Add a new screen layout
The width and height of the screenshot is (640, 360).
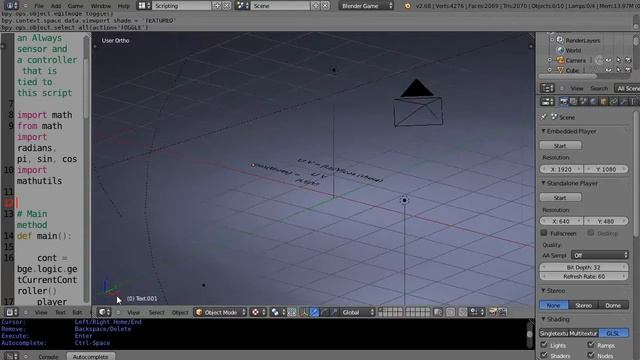pyautogui.click(x=217, y=6)
